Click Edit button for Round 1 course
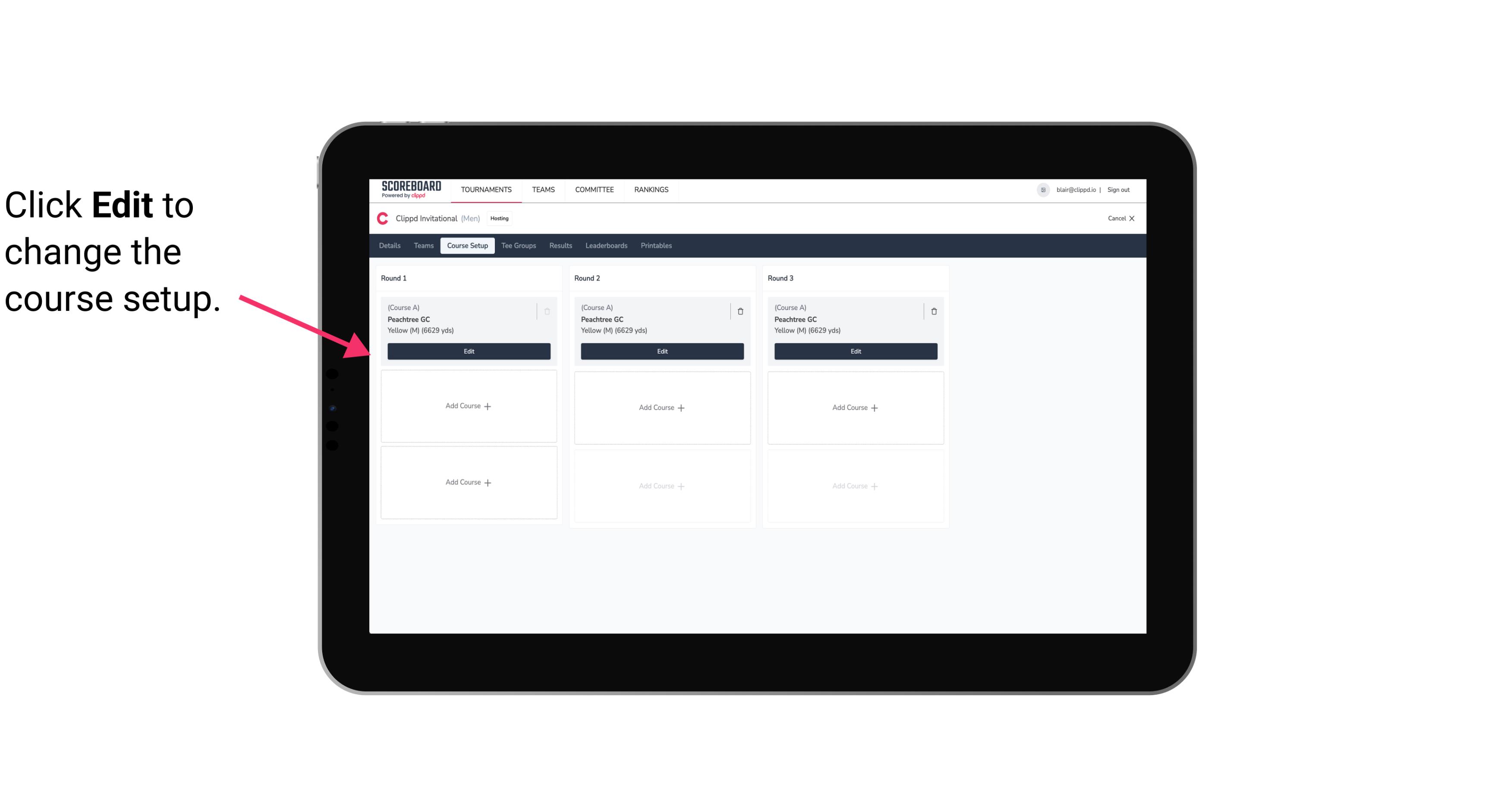 point(468,350)
